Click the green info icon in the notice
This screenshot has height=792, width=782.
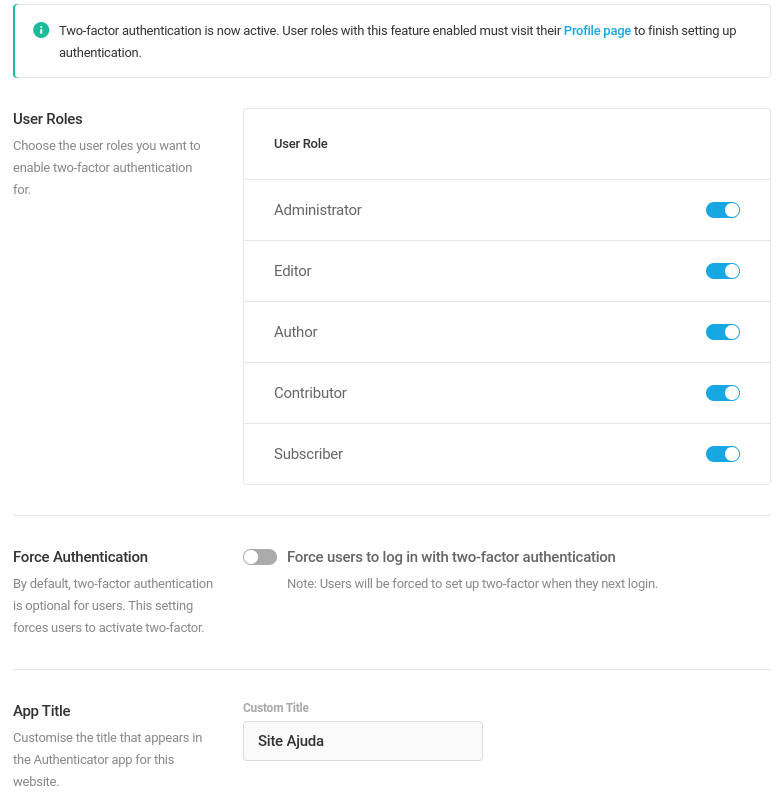41,30
